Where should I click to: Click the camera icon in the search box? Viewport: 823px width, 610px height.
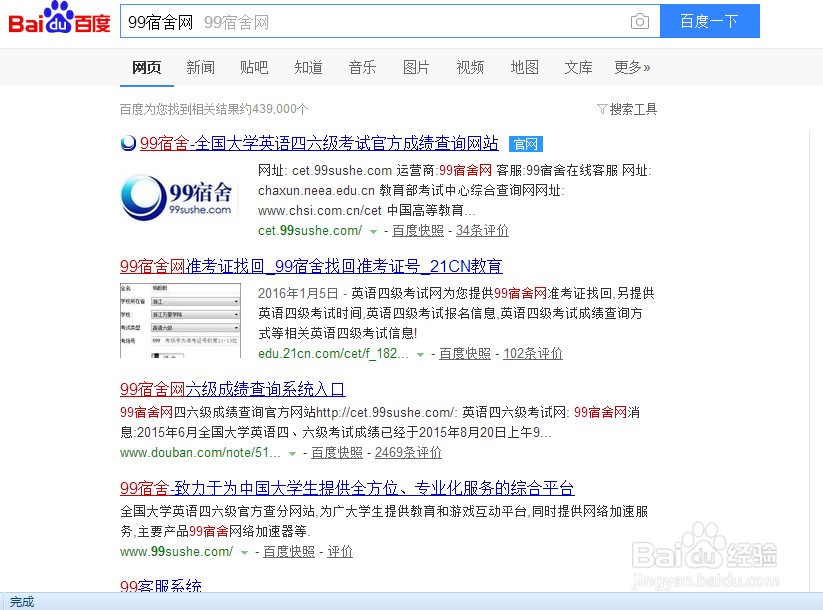(x=640, y=20)
